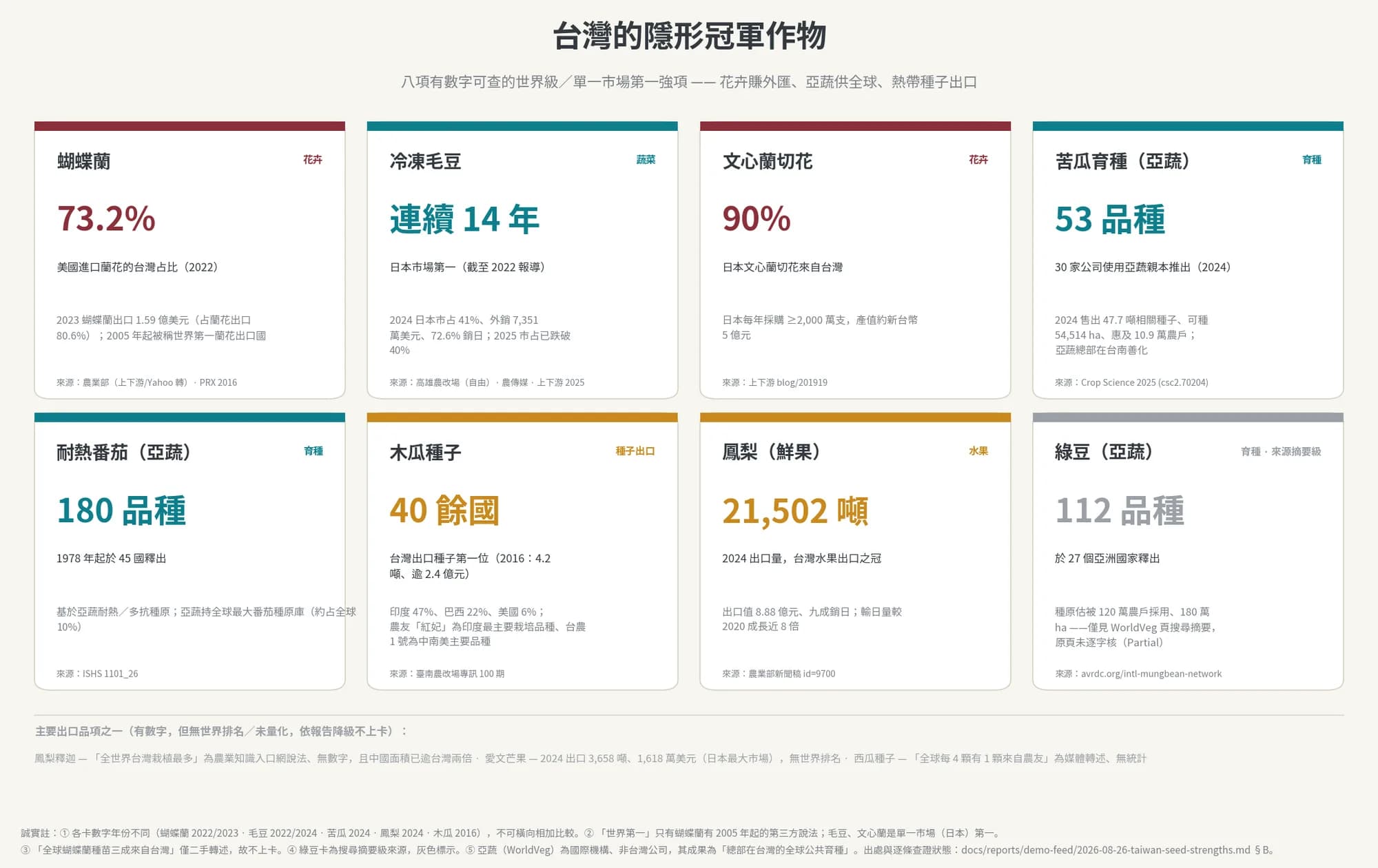Click the 木瓜種子 card title
Screen dimensions: 1378x868
pyautogui.click(x=425, y=453)
